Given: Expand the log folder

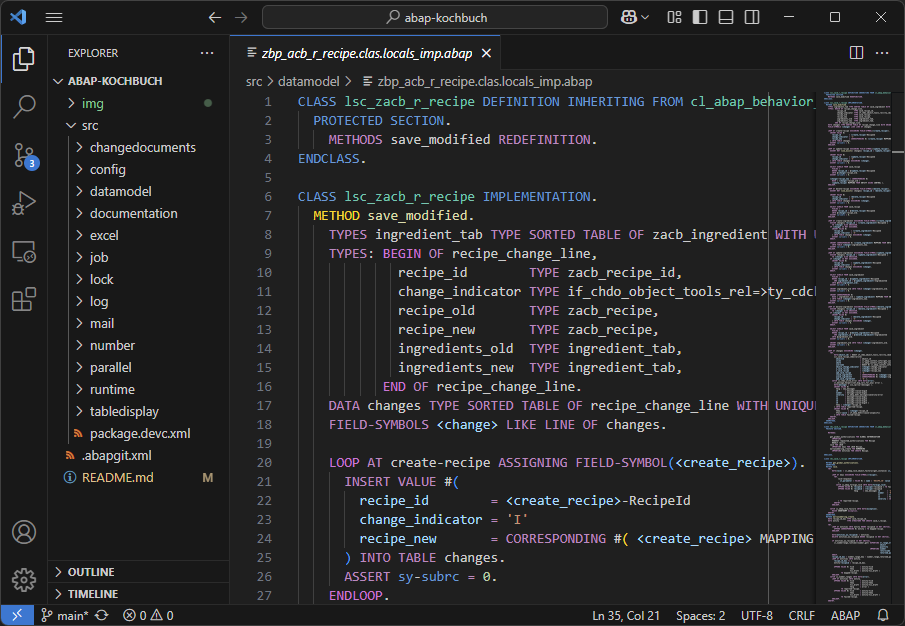Looking at the screenshot, I should click(140, 301).
